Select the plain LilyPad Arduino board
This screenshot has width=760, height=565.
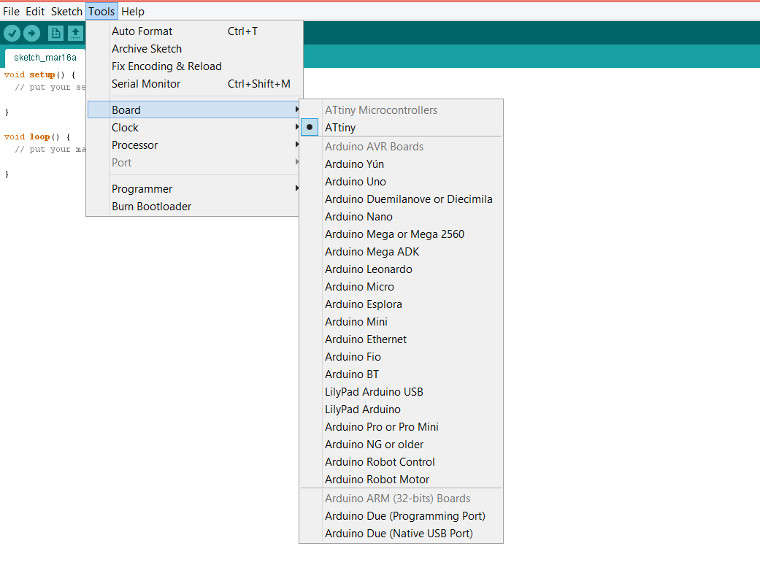tap(401, 409)
